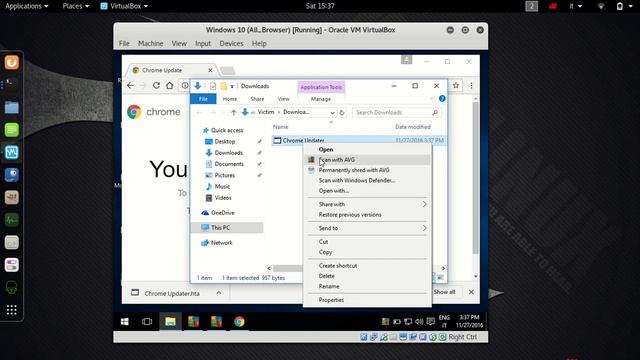Screen dimensions: 640x360
Task: Click the Search Downloads field
Action: [396, 112]
